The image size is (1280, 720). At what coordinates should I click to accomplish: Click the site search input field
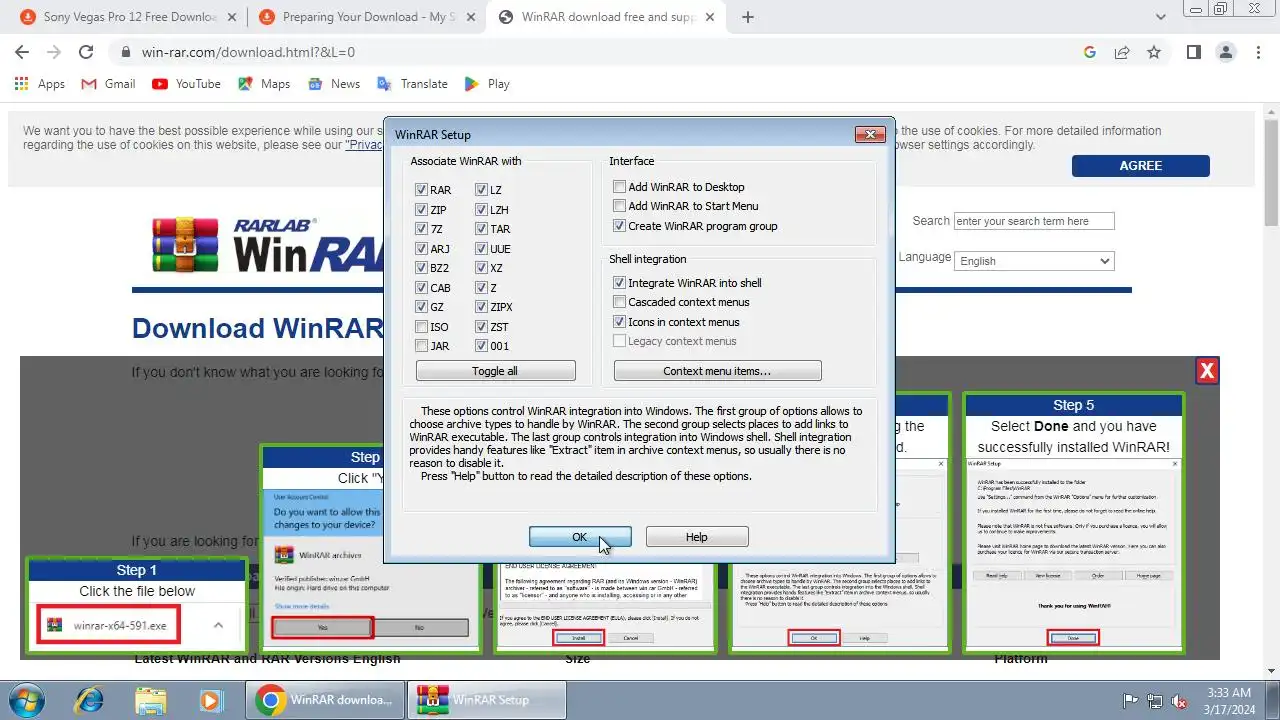1034,221
